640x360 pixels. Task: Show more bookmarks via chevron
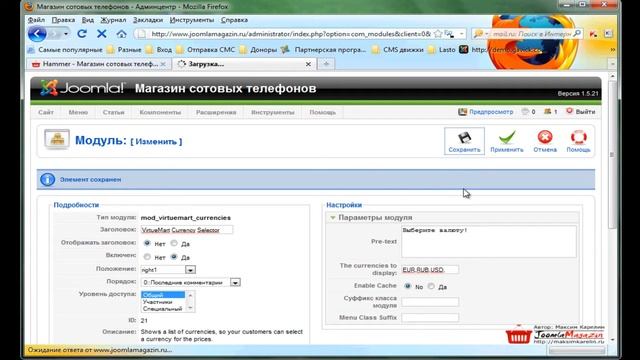point(612,49)
